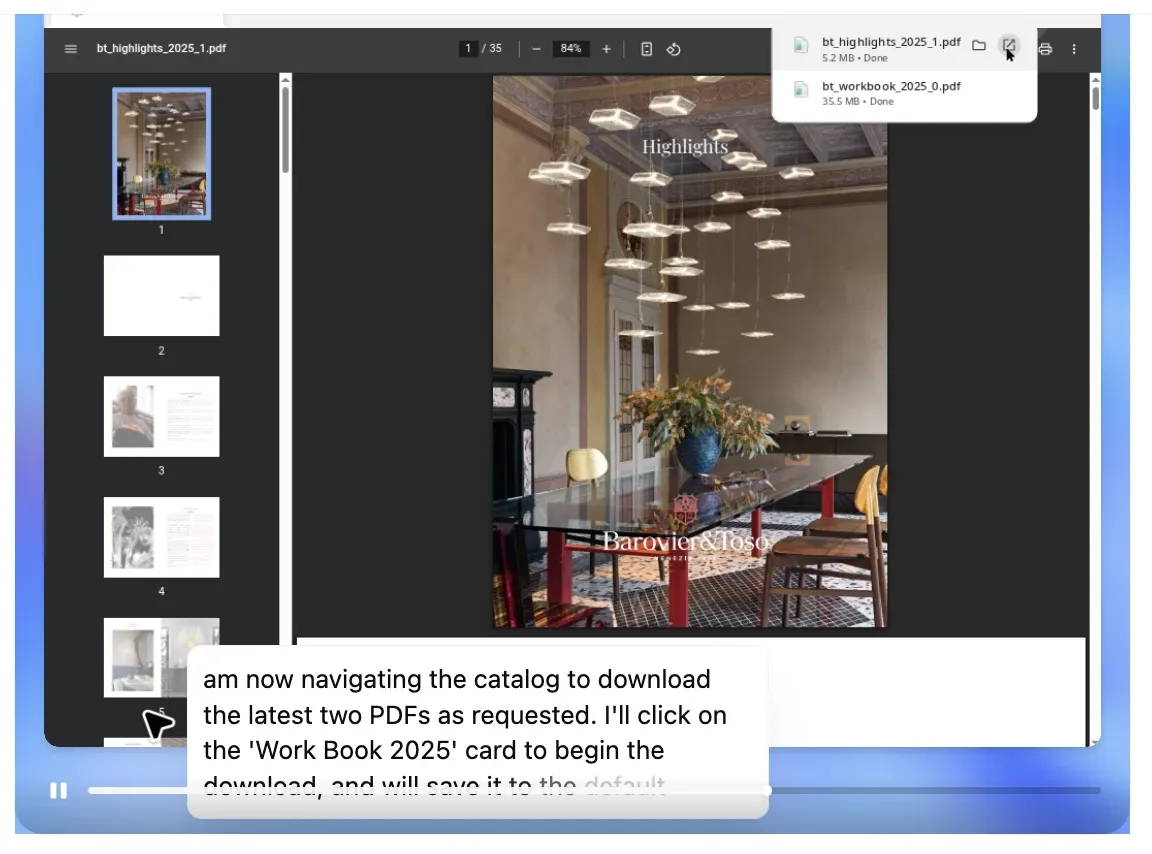Click the video progress bar
The height and width of the screenshot is (854, 1152).
[594, 791]
